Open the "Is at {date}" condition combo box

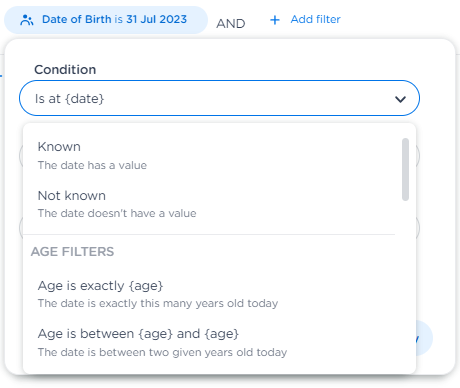click(x=219, y=98)
